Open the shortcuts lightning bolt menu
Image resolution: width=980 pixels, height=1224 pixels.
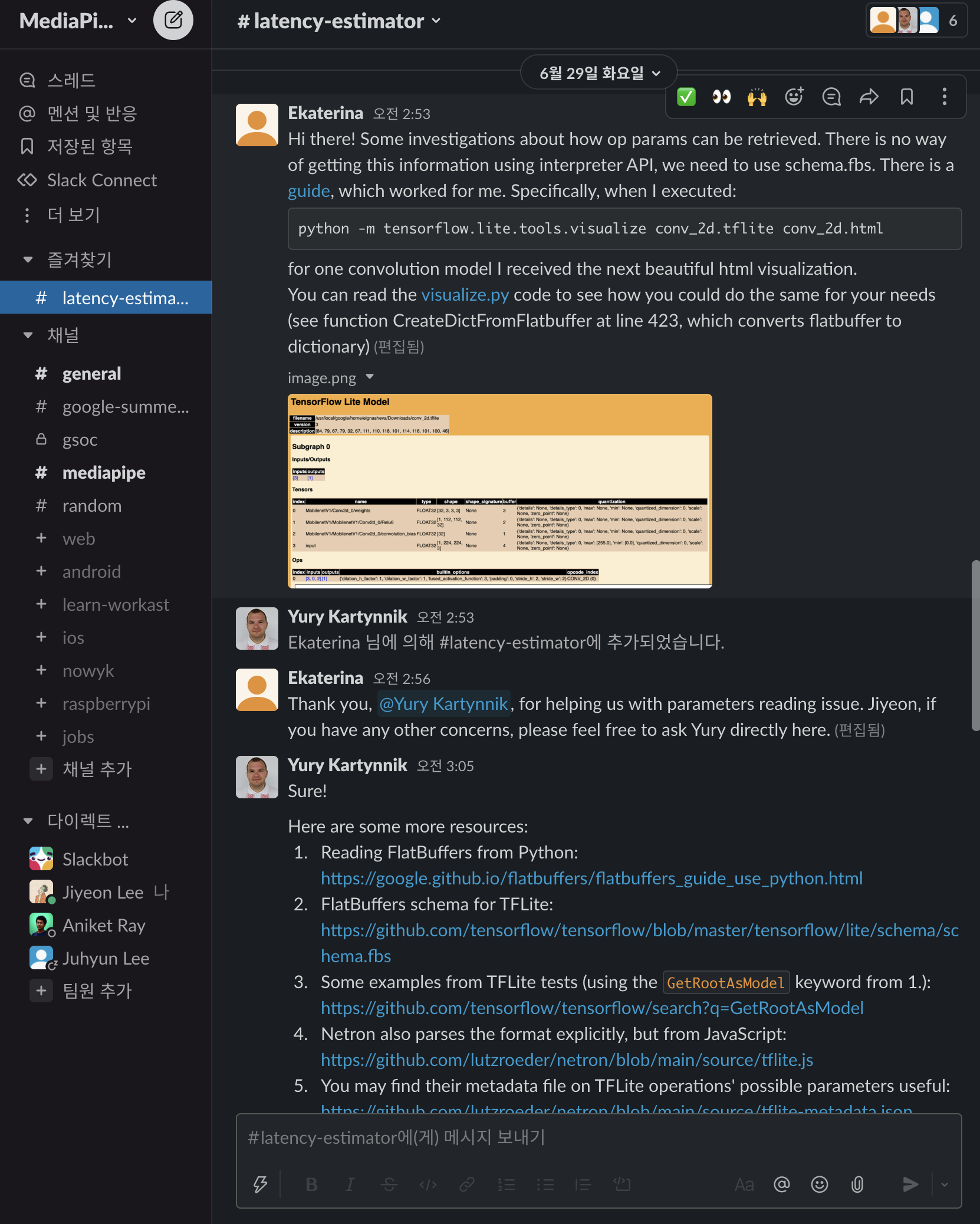pyautogui.click(x=260, y=1184)
